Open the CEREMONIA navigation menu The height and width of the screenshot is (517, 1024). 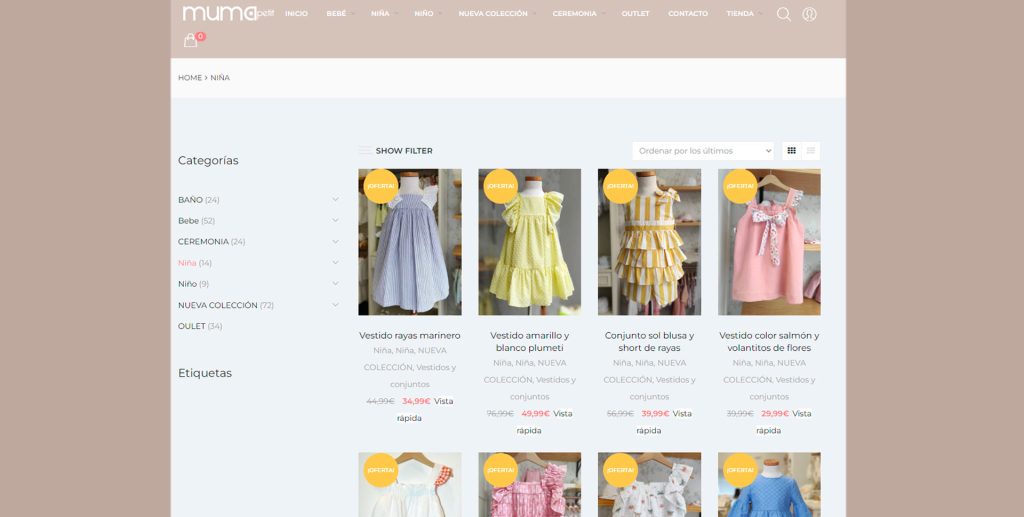tap(575, 14)
